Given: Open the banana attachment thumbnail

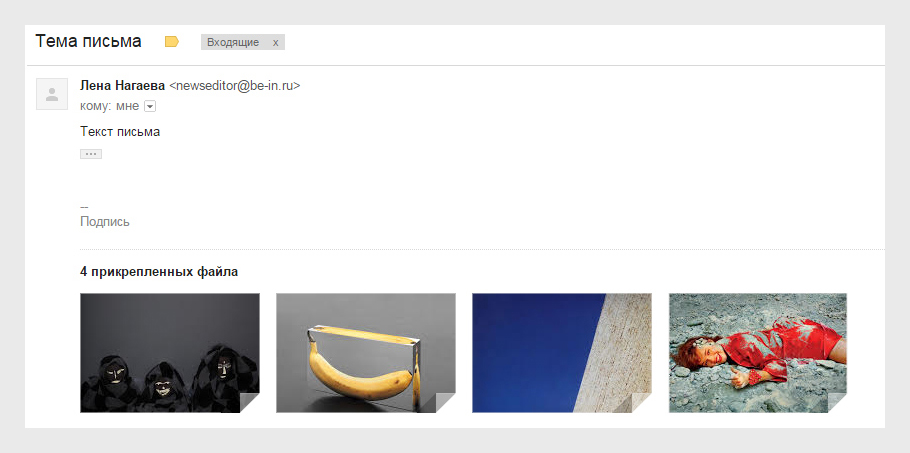Looking at the screenshot, I should click(366, 353).
